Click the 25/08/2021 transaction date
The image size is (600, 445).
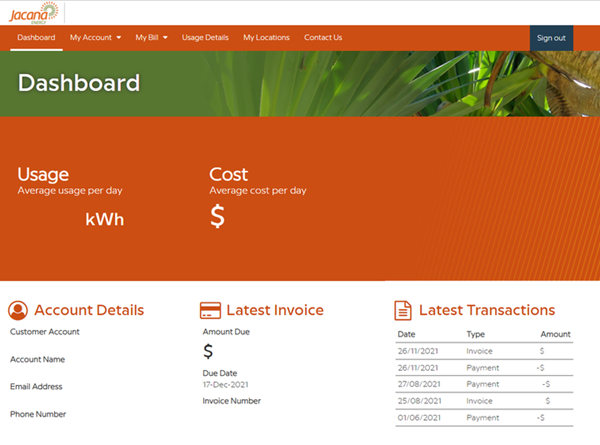(419, 401)
